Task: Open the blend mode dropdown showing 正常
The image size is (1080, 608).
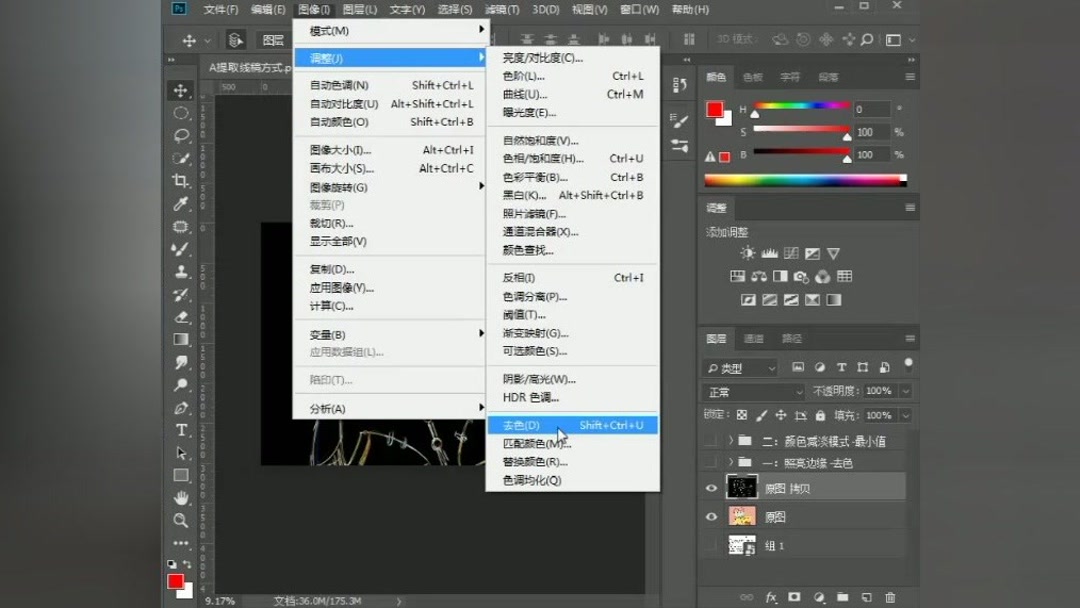Action: (x=752, y=391)
